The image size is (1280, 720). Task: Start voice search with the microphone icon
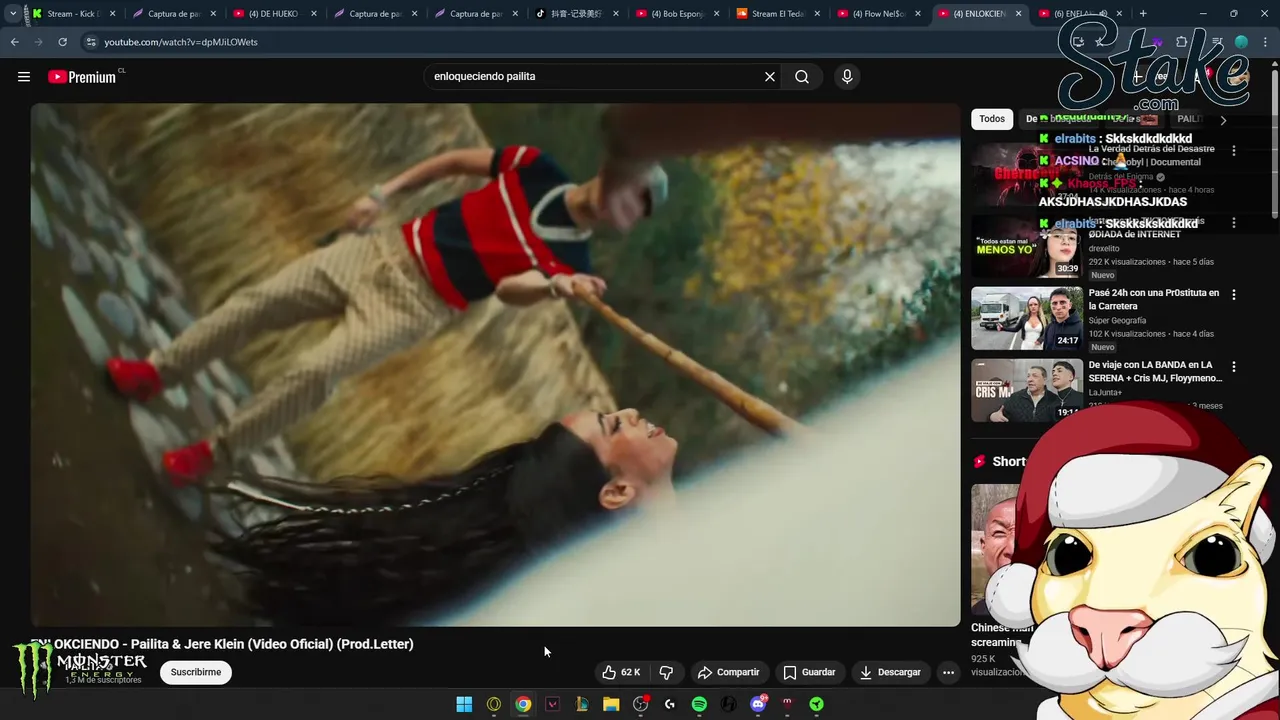point(847,77)
